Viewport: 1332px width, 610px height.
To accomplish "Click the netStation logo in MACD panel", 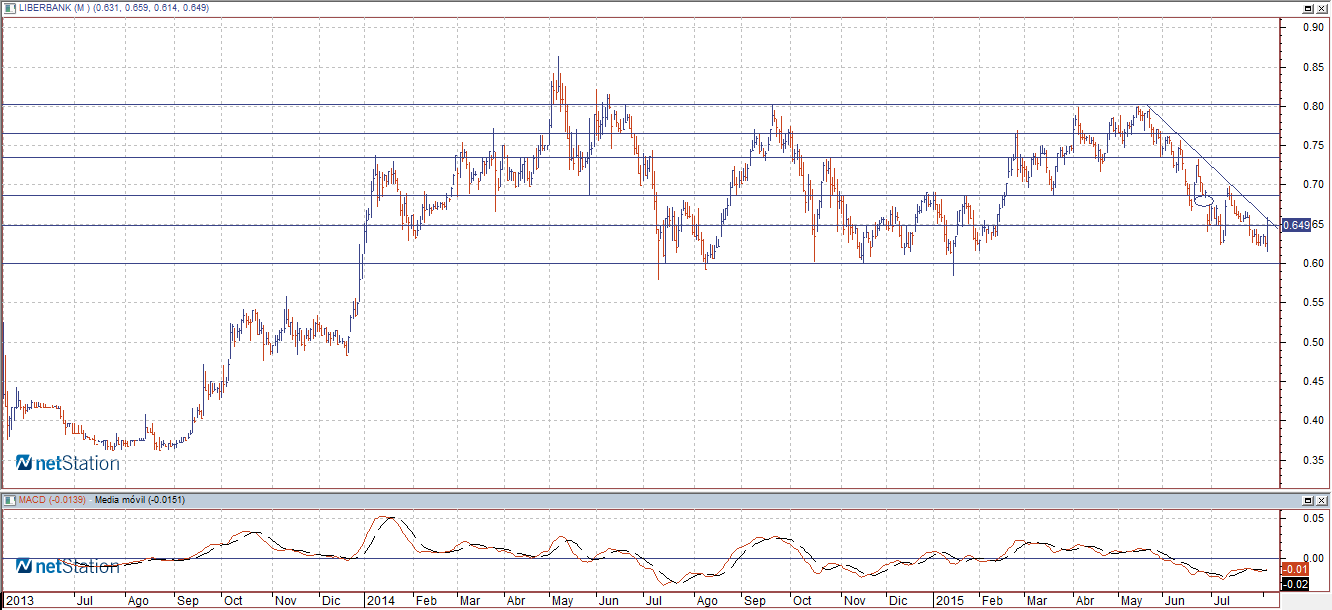I will click(x=67, y=567).
